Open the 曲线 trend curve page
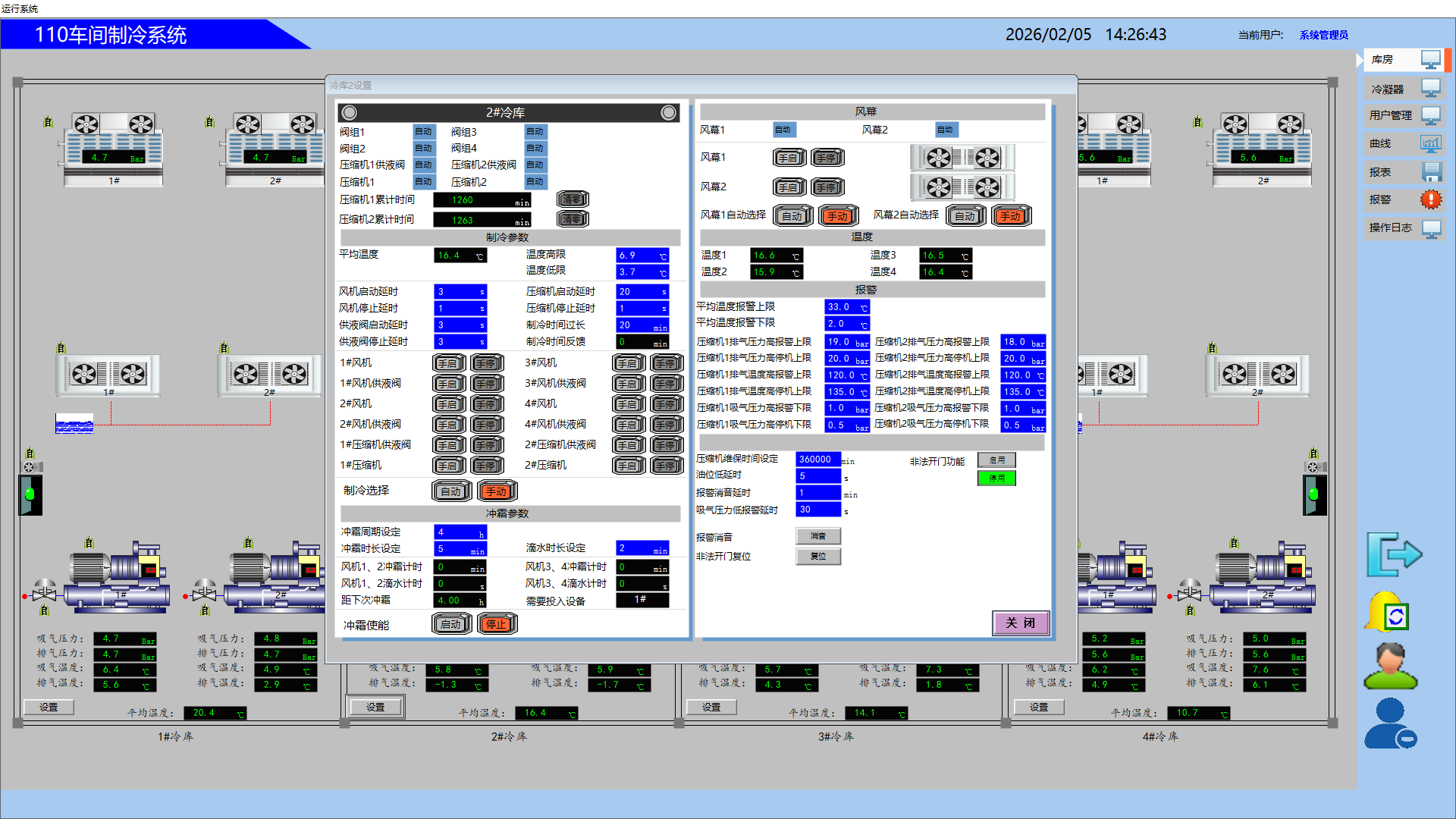The width and height of the screenshot is (1456, 819). (1404, 143)
